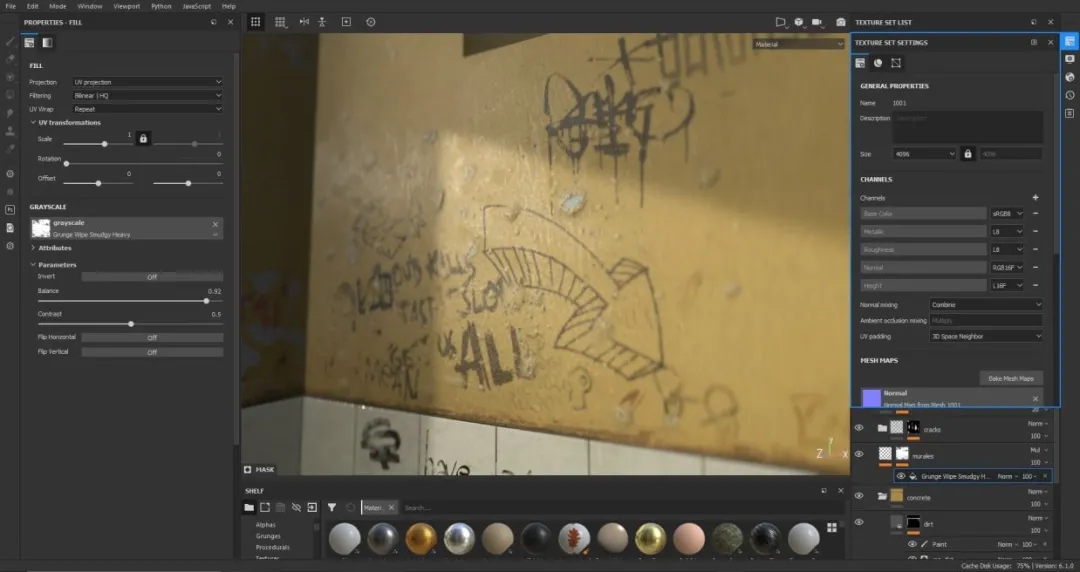Add a new channel with plus icon
Viewport: 1080px width, 572px height.
pyautogui.click(x=1035, y=198)
